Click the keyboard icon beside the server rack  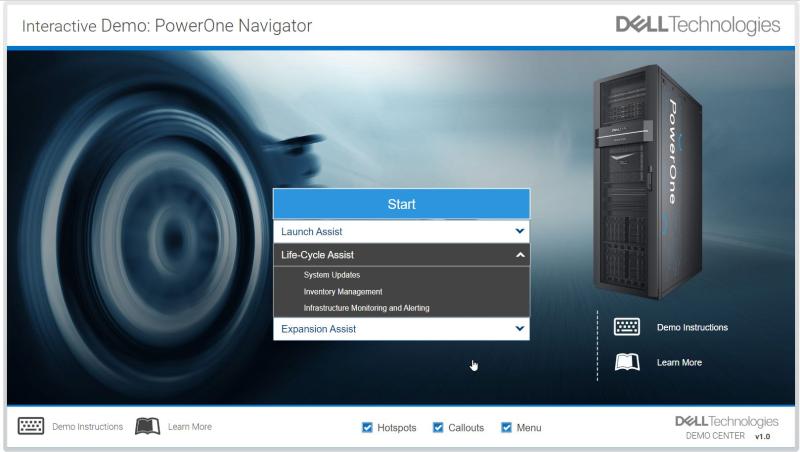pos(627,327)
